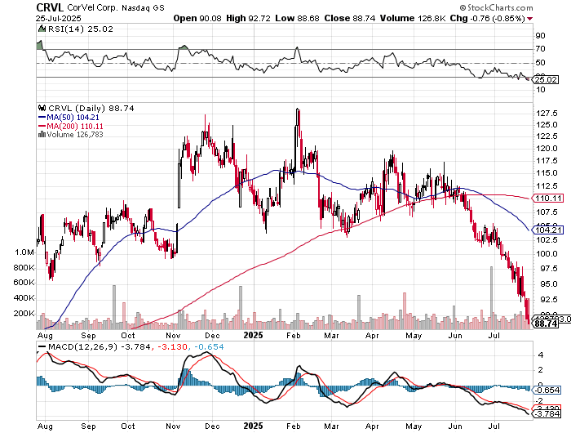Select the CRVL ticker symbol title
Viewport: 571px width, 433px height.
(x=50, y=7)
